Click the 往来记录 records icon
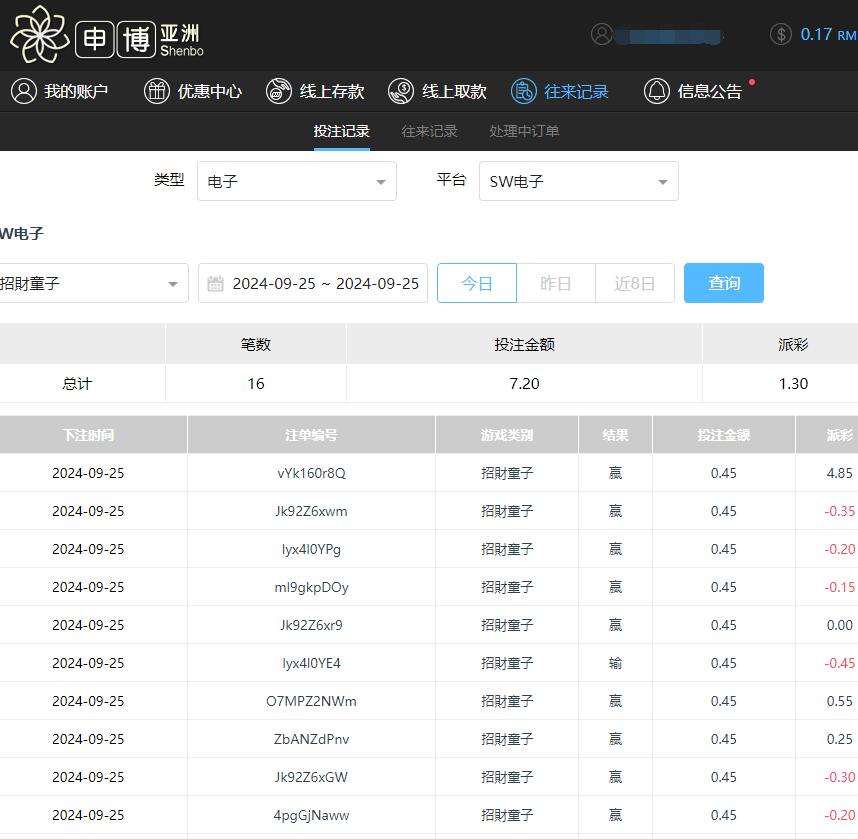 [x=522, y=91]
